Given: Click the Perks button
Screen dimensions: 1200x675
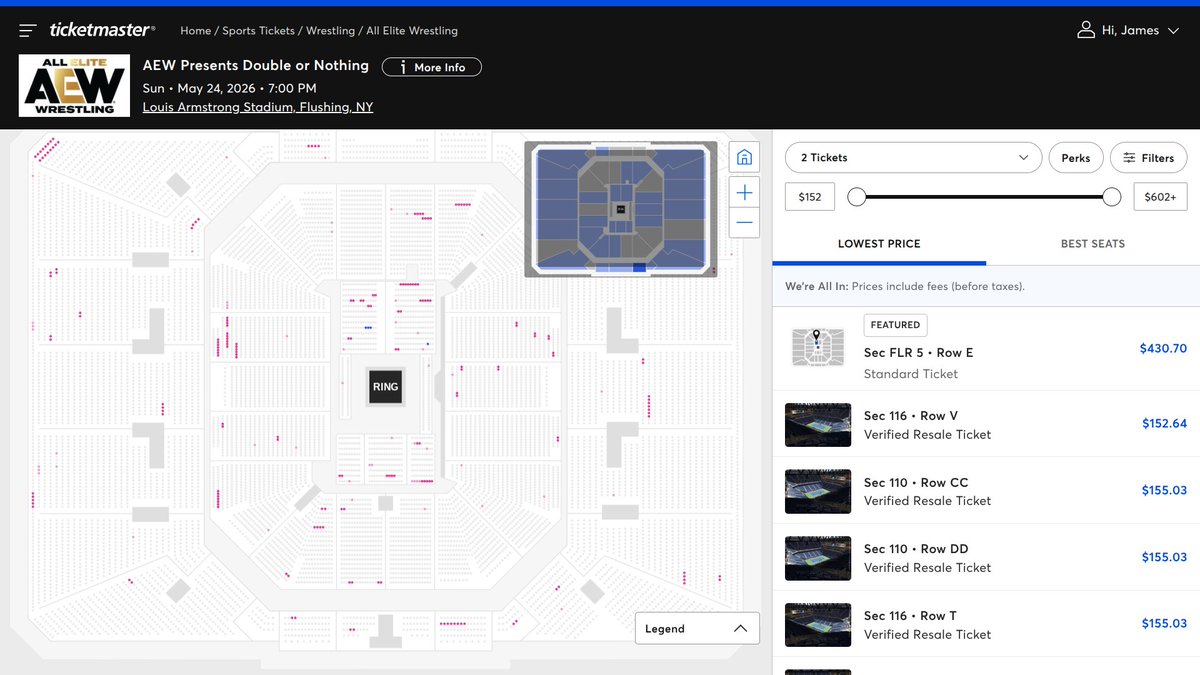Looking at the screenshot, I should pyautogui.click(x=1076, y=158).
